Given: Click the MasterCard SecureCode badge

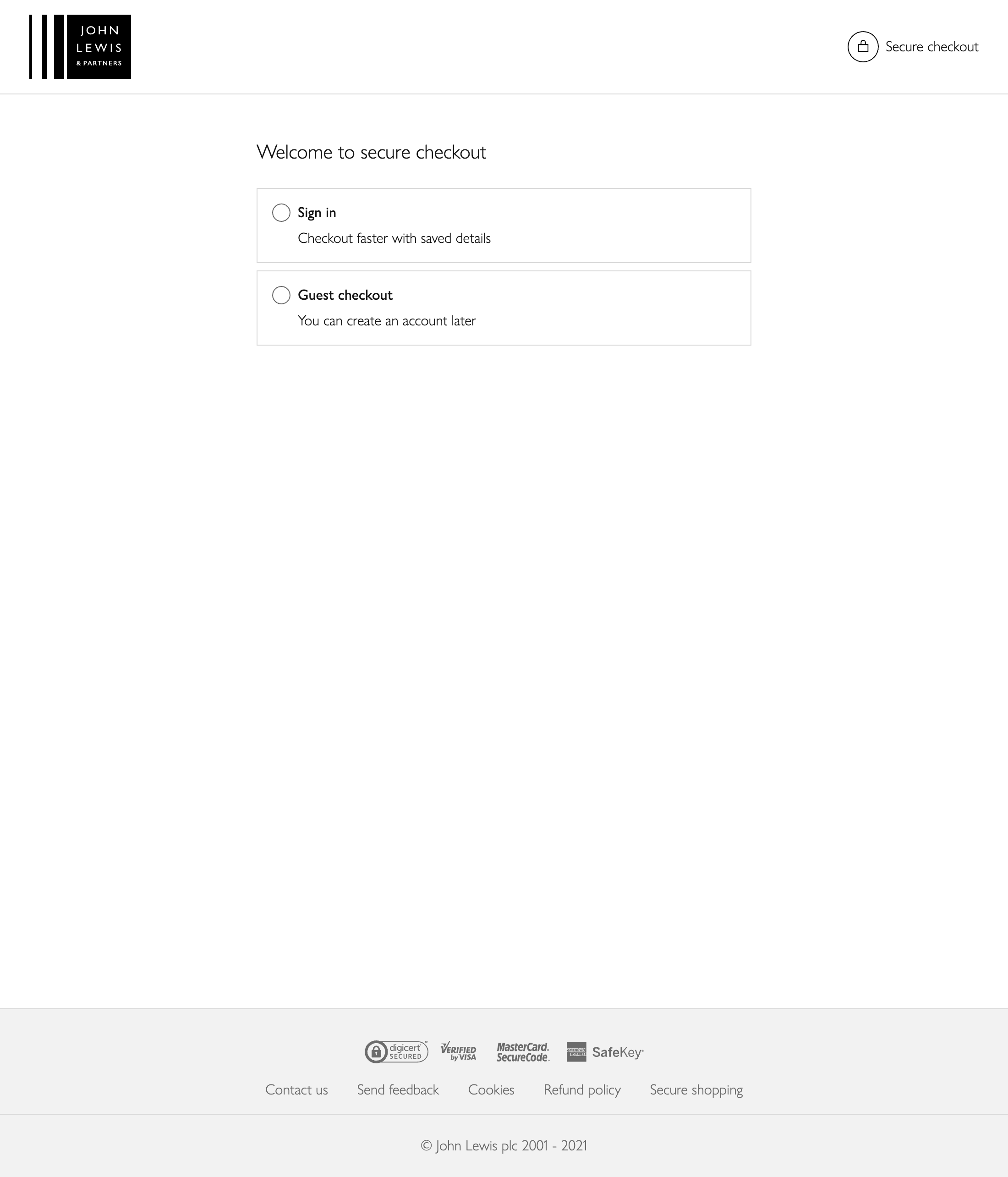Looking at the screenshot, I should click(x=522, y=1052).
